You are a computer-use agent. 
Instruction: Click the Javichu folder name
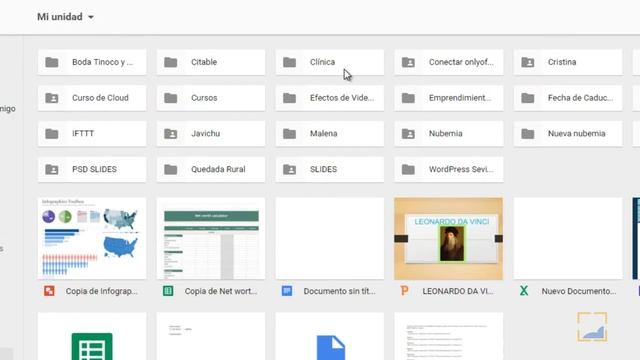[x=205, y=133]
